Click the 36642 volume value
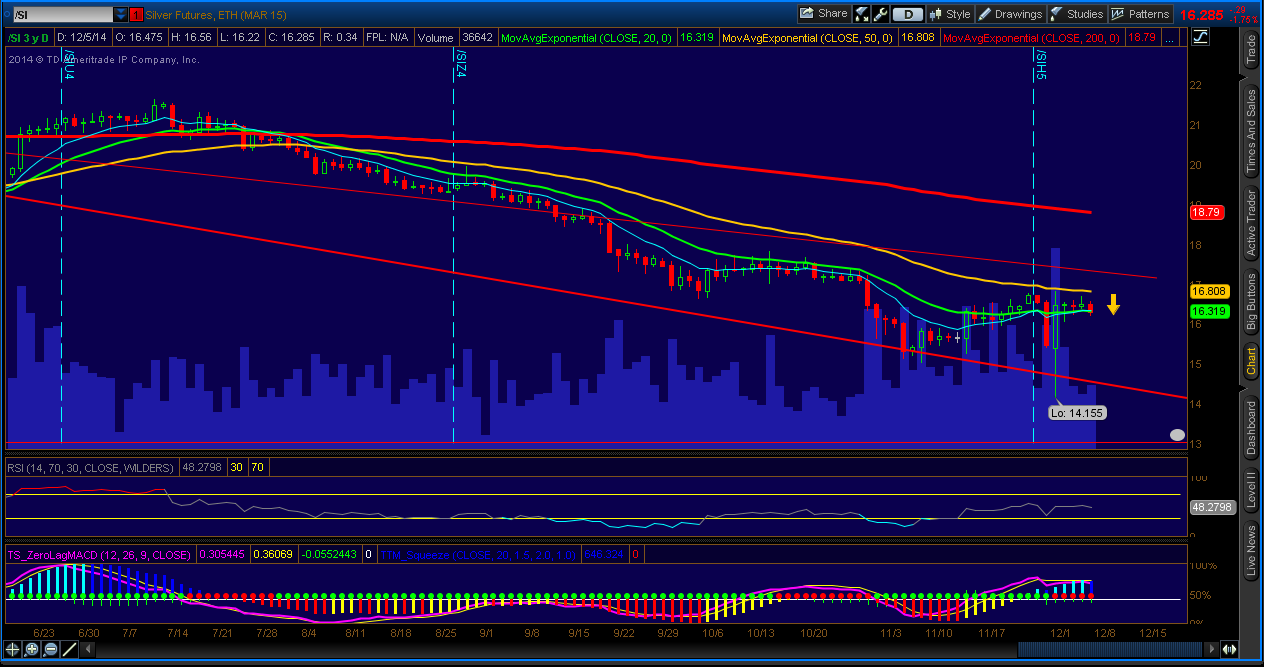 (x=479, y=37)
